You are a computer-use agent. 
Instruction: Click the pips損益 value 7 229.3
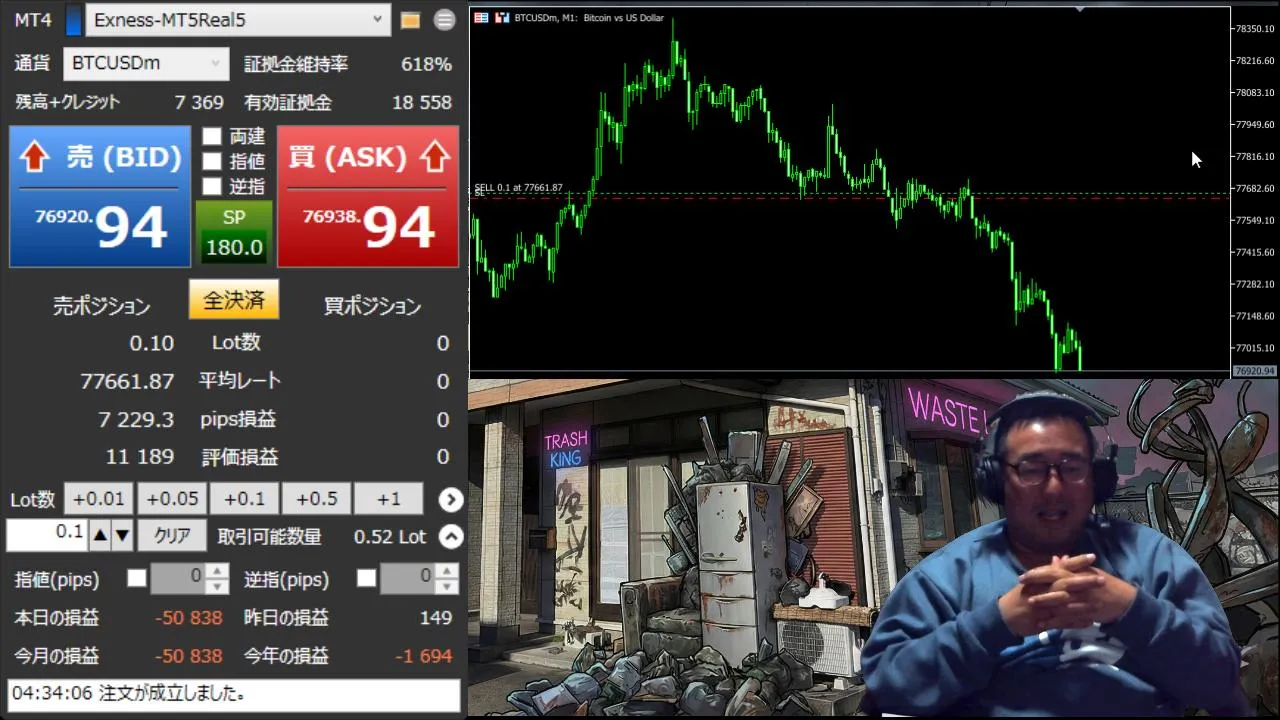pos(136,419)
